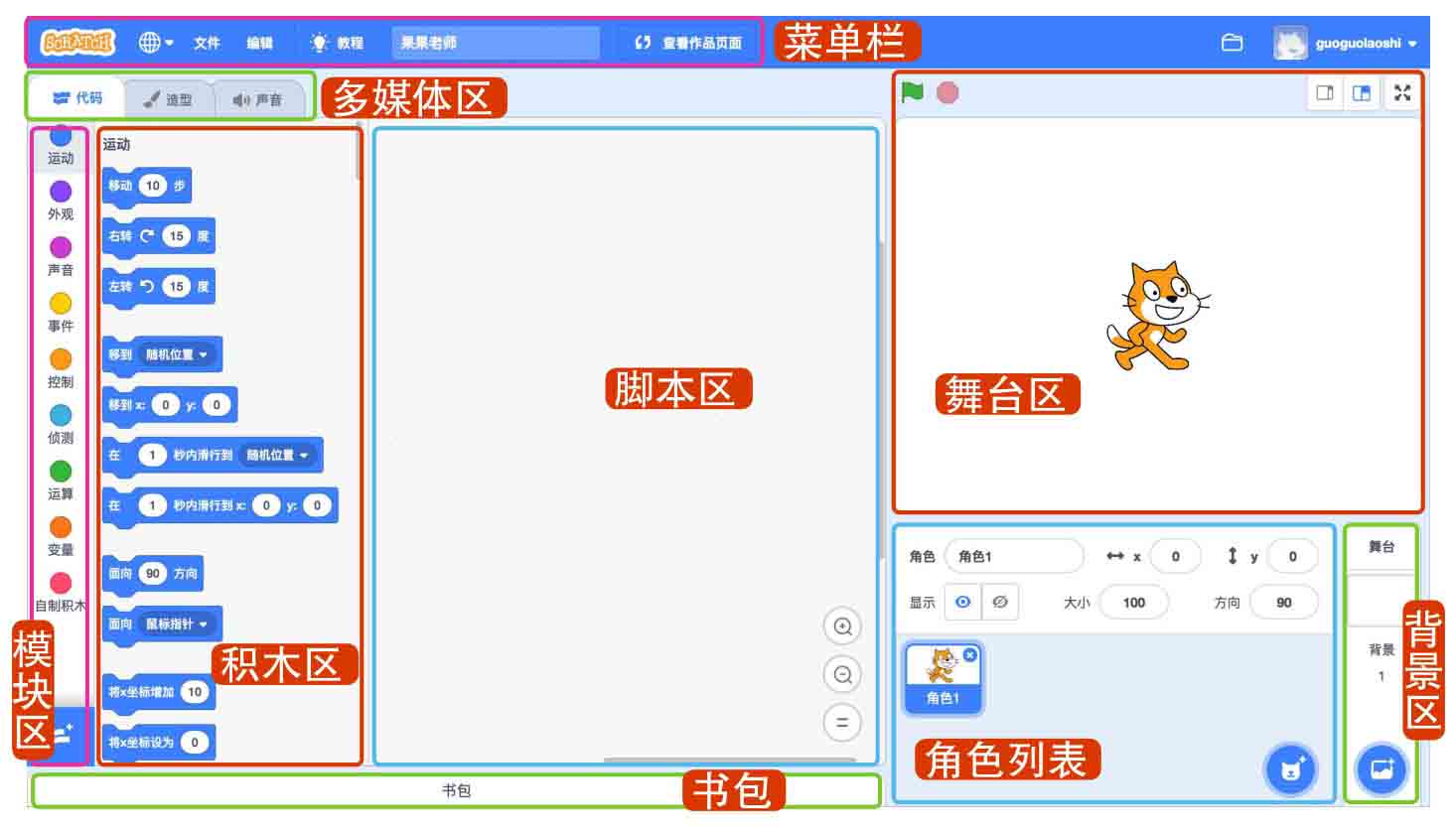This screenshot has height=832, width=1456.
Task: Switch to the 造型 tab
Action: tap(169, 99)
